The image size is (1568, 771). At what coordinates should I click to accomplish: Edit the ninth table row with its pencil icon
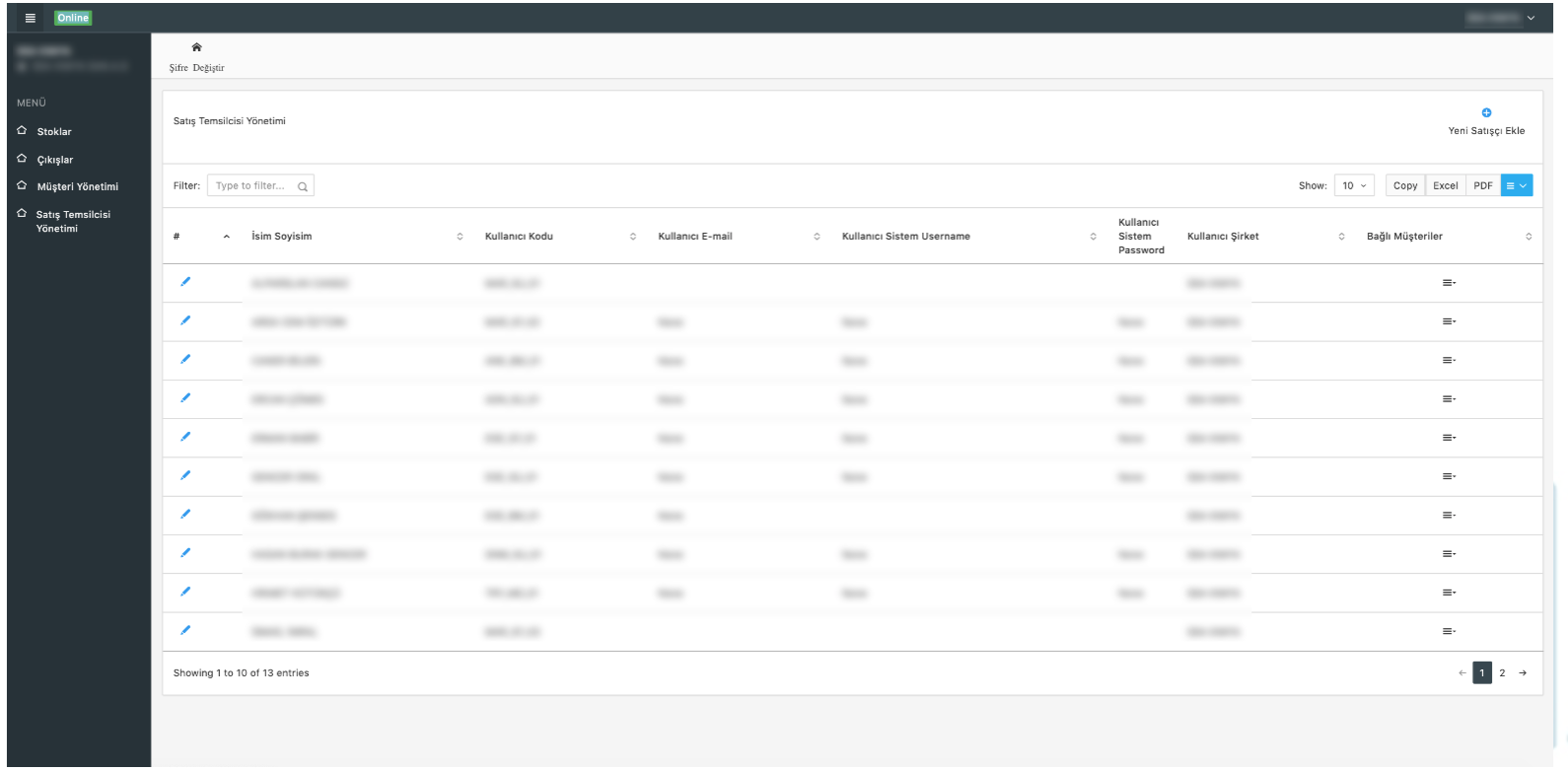(x=185, y=592)
